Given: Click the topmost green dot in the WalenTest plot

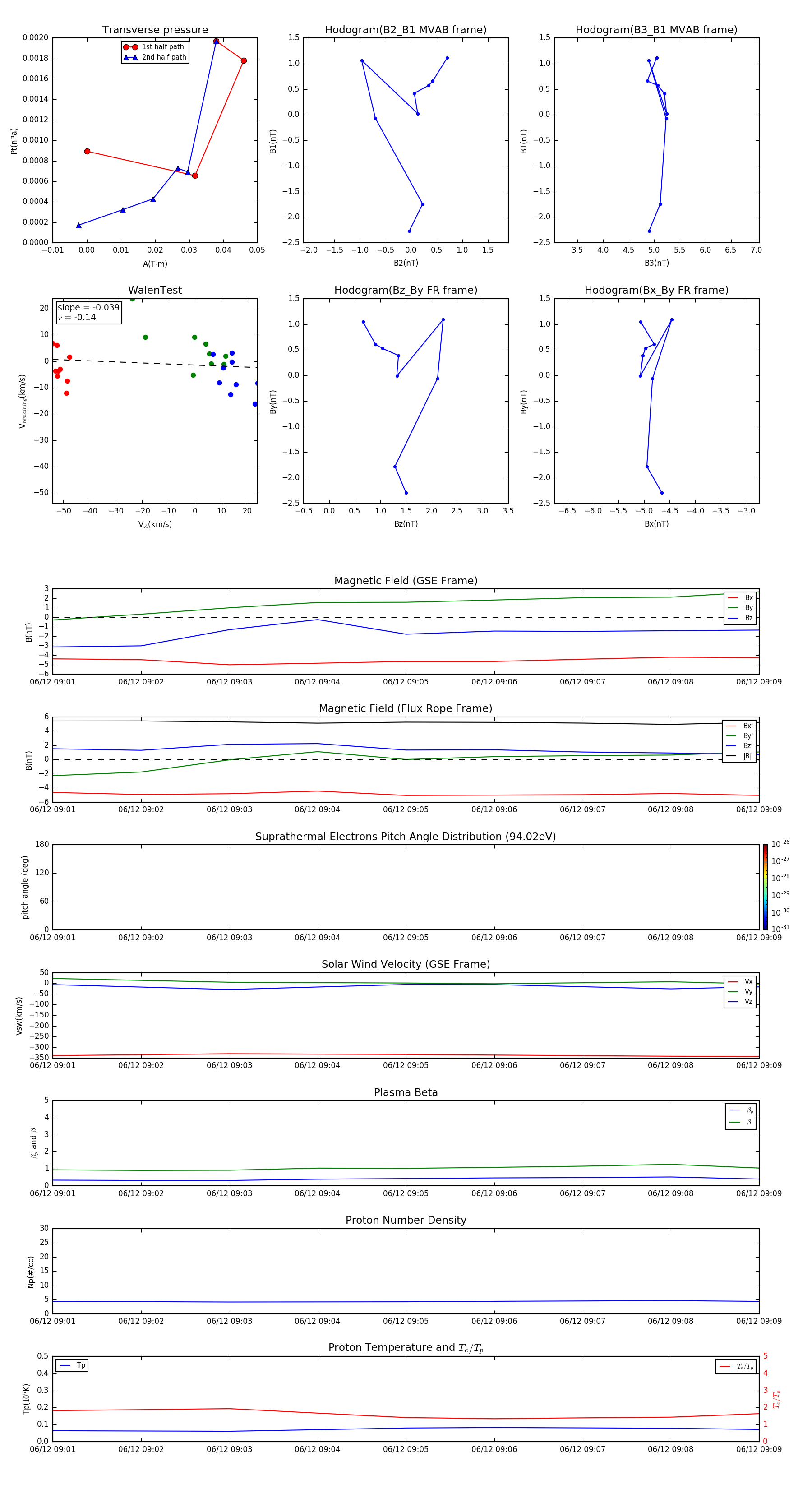Looking at the screenshot, I should click(132, 299).
